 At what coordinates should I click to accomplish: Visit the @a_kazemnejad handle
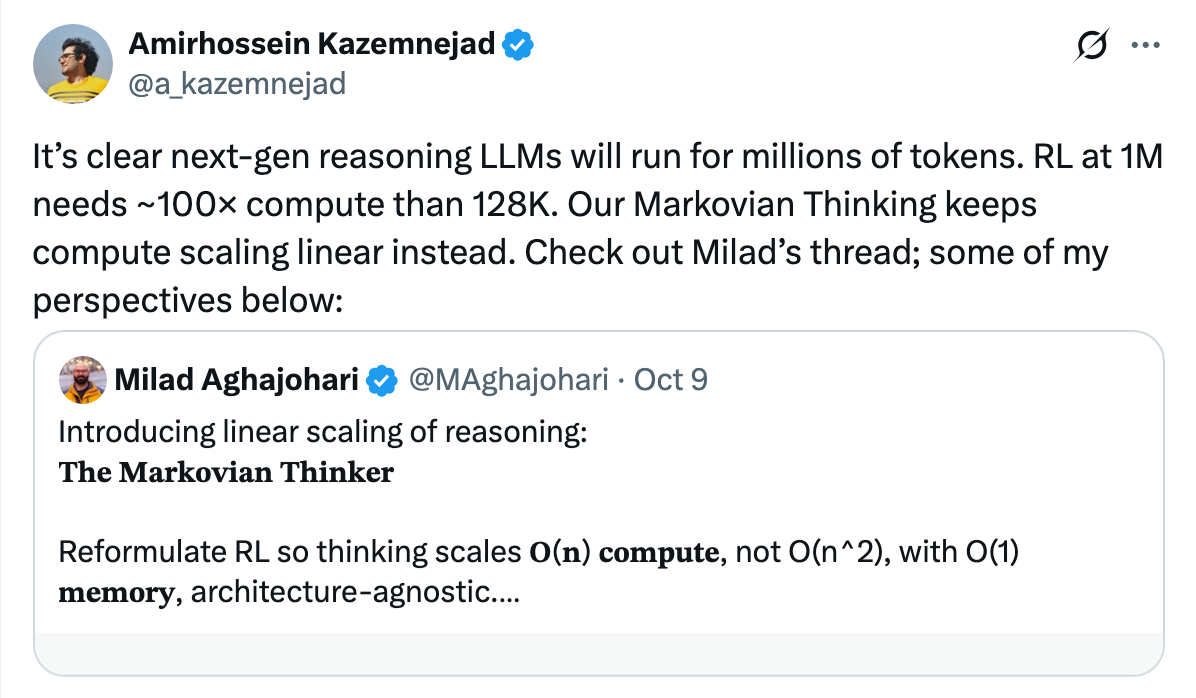point(237,83)
